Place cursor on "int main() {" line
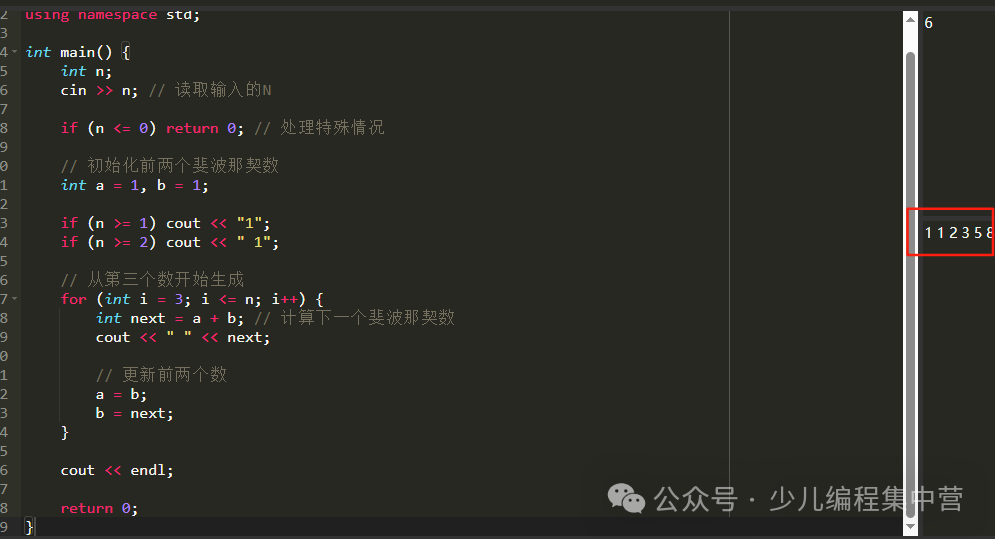 point(77,52)
